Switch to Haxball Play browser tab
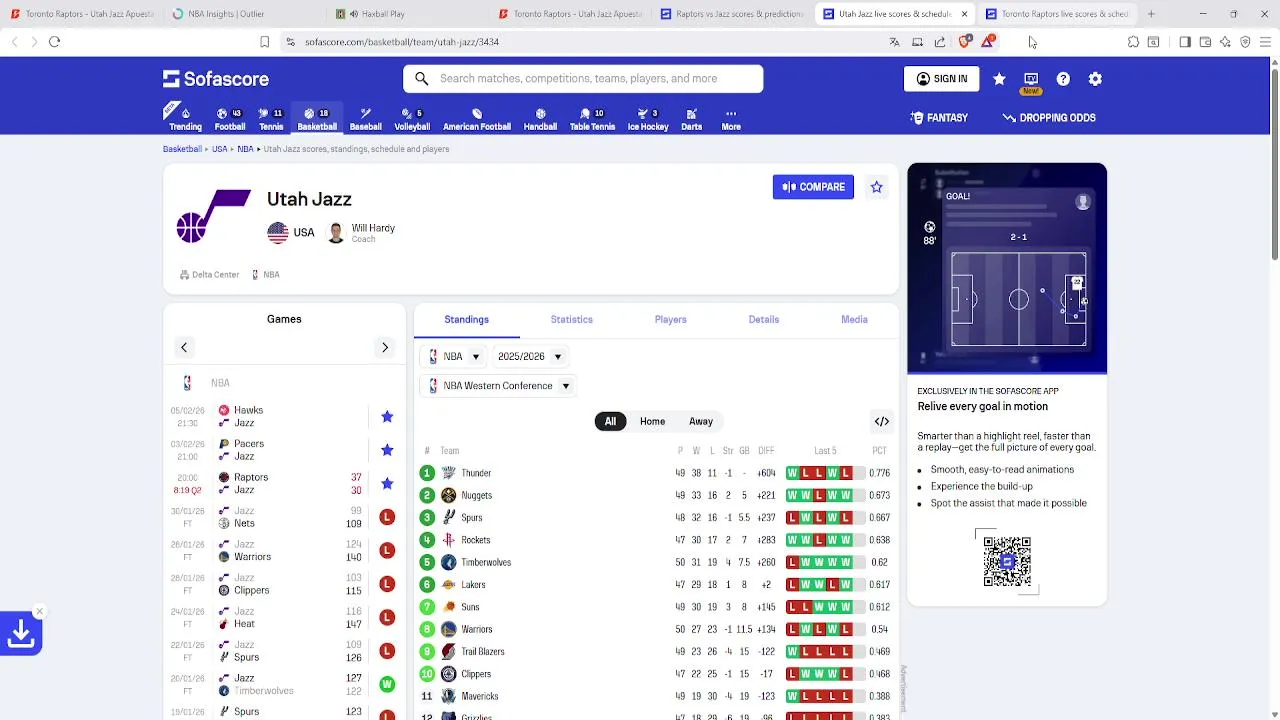 [x=408, y=14]
